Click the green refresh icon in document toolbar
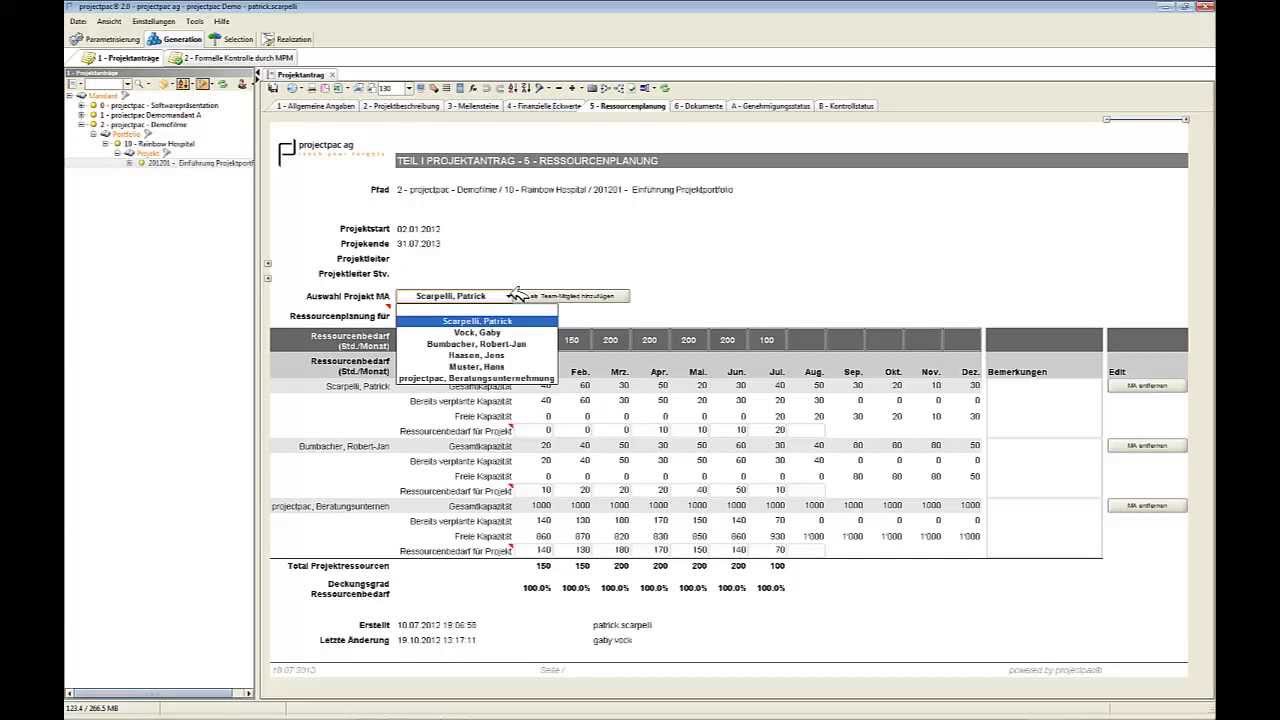The width and height of the screenshot is (1280, 720). [x=665, y=88]
